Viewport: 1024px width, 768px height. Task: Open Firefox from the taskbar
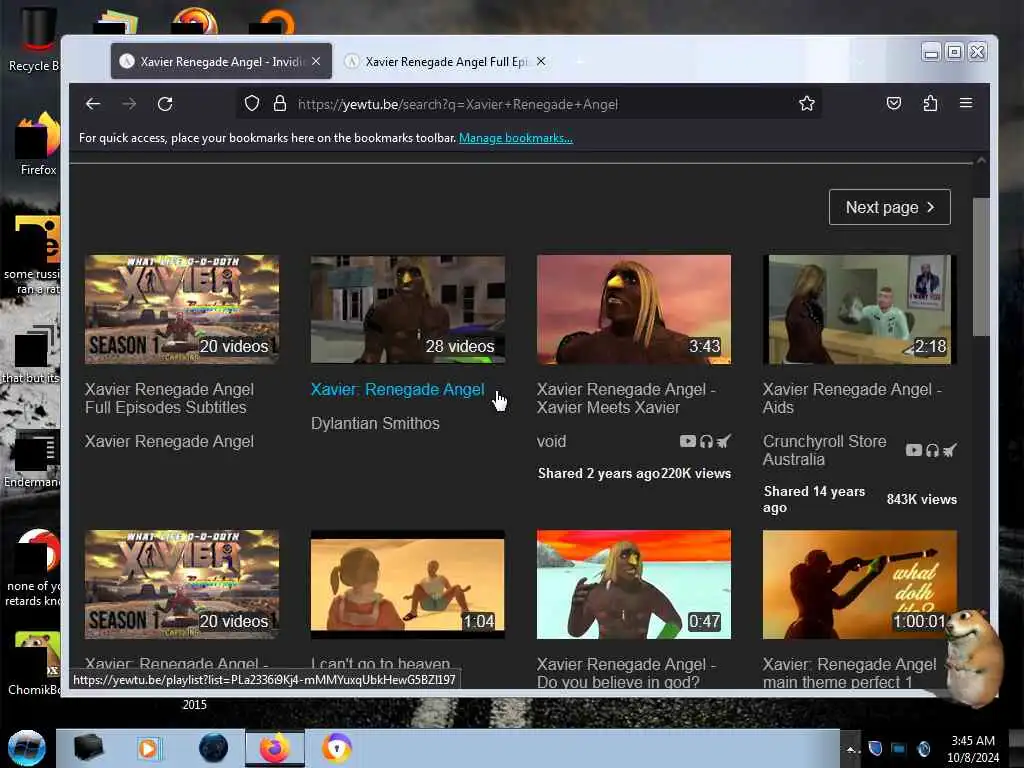point(275,748)
